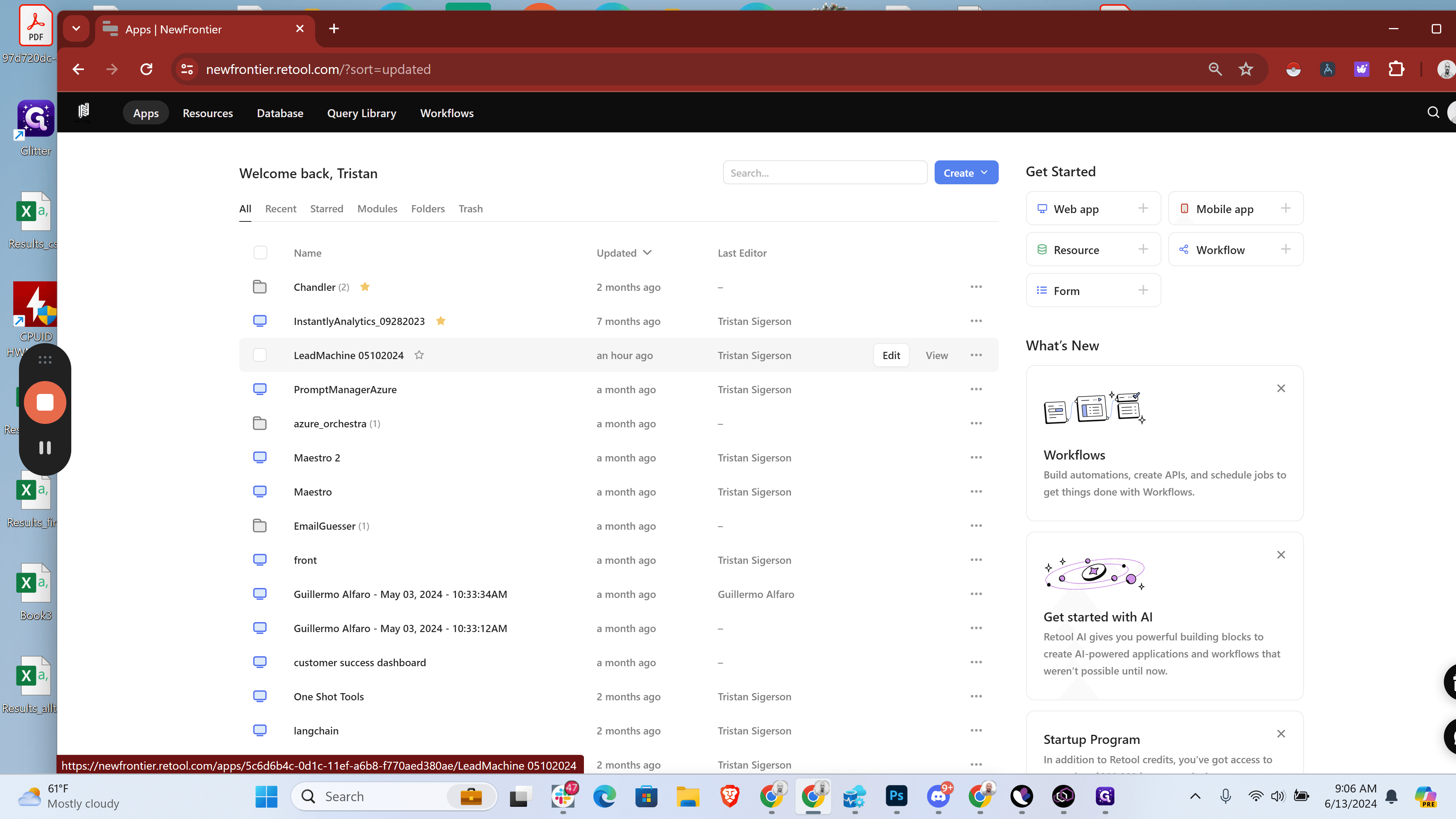Open the Maestro app
Viewport: 1456px width, 819px height.
pyautogui.click(x=312, y=491)
